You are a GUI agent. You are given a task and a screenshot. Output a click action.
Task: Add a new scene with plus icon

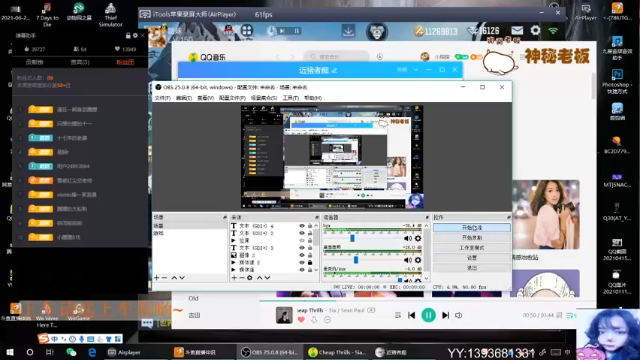click(x=157, y=278)
